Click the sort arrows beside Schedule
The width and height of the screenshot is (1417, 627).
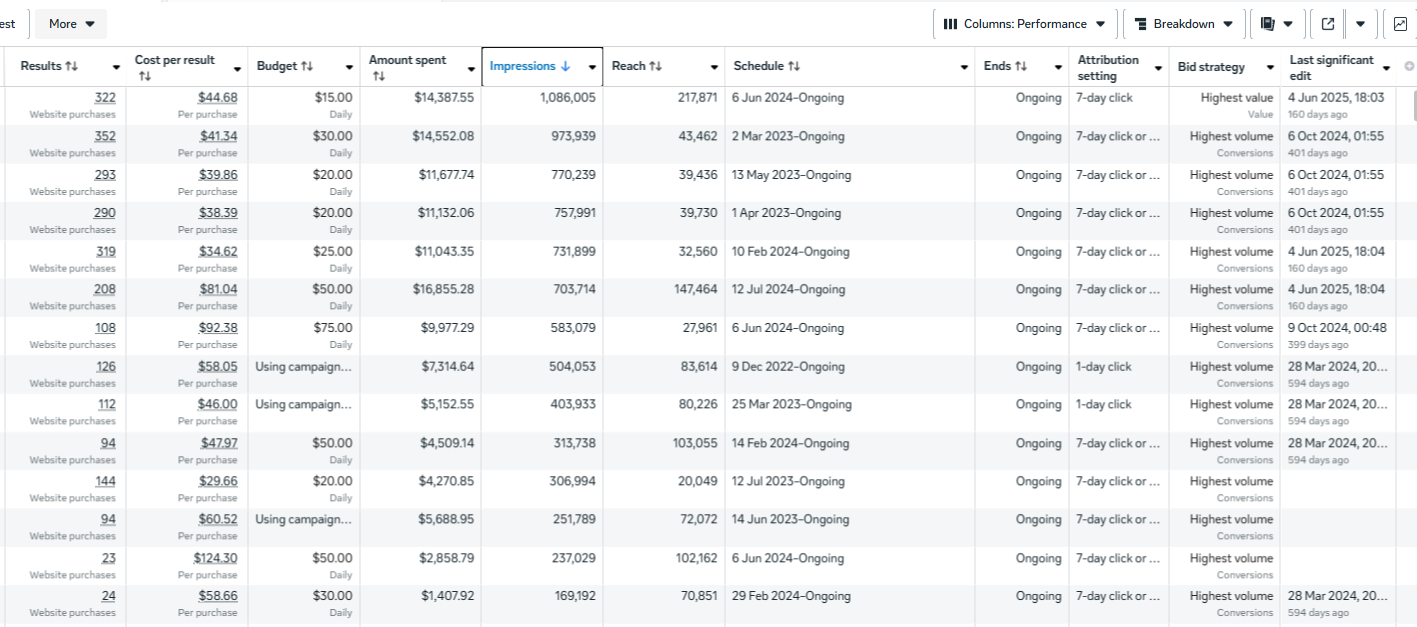[x=794, y=67]
